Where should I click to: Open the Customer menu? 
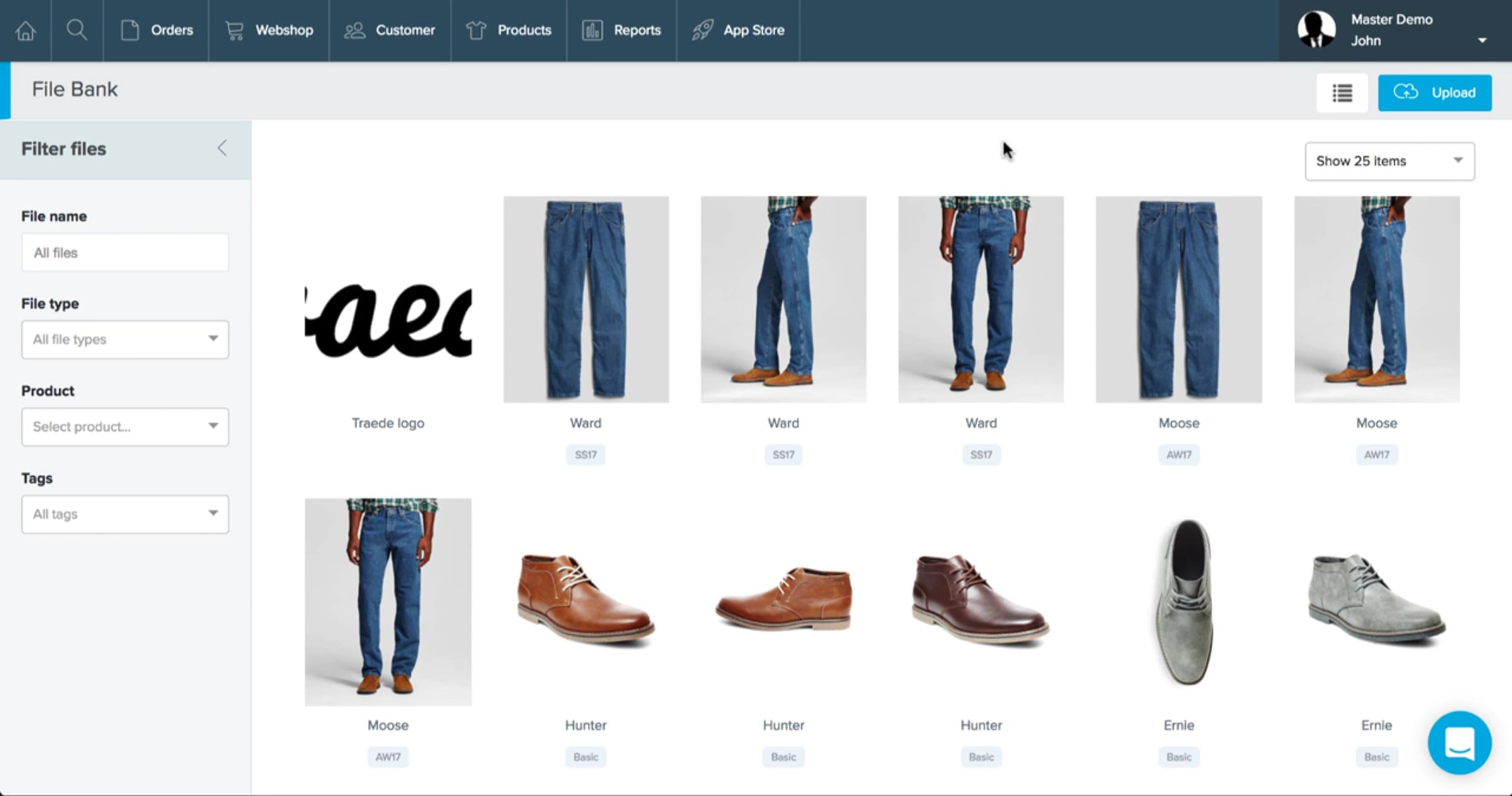click(x=390, y=30)
